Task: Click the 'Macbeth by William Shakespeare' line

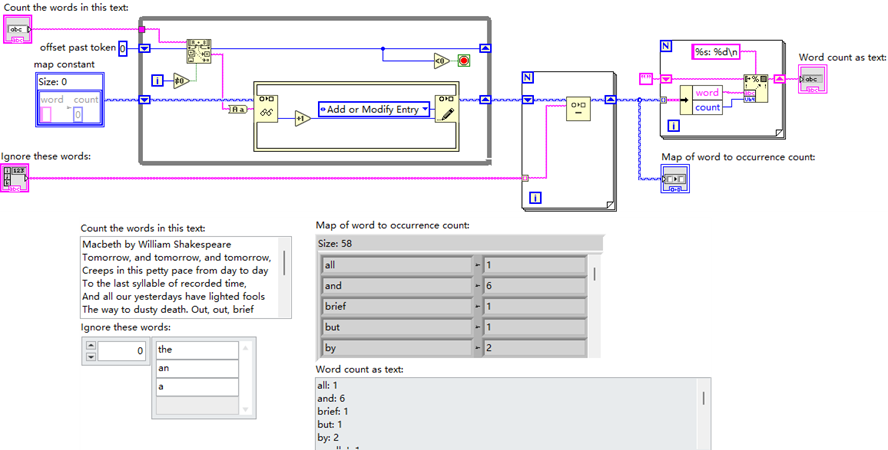Action: 157,245
